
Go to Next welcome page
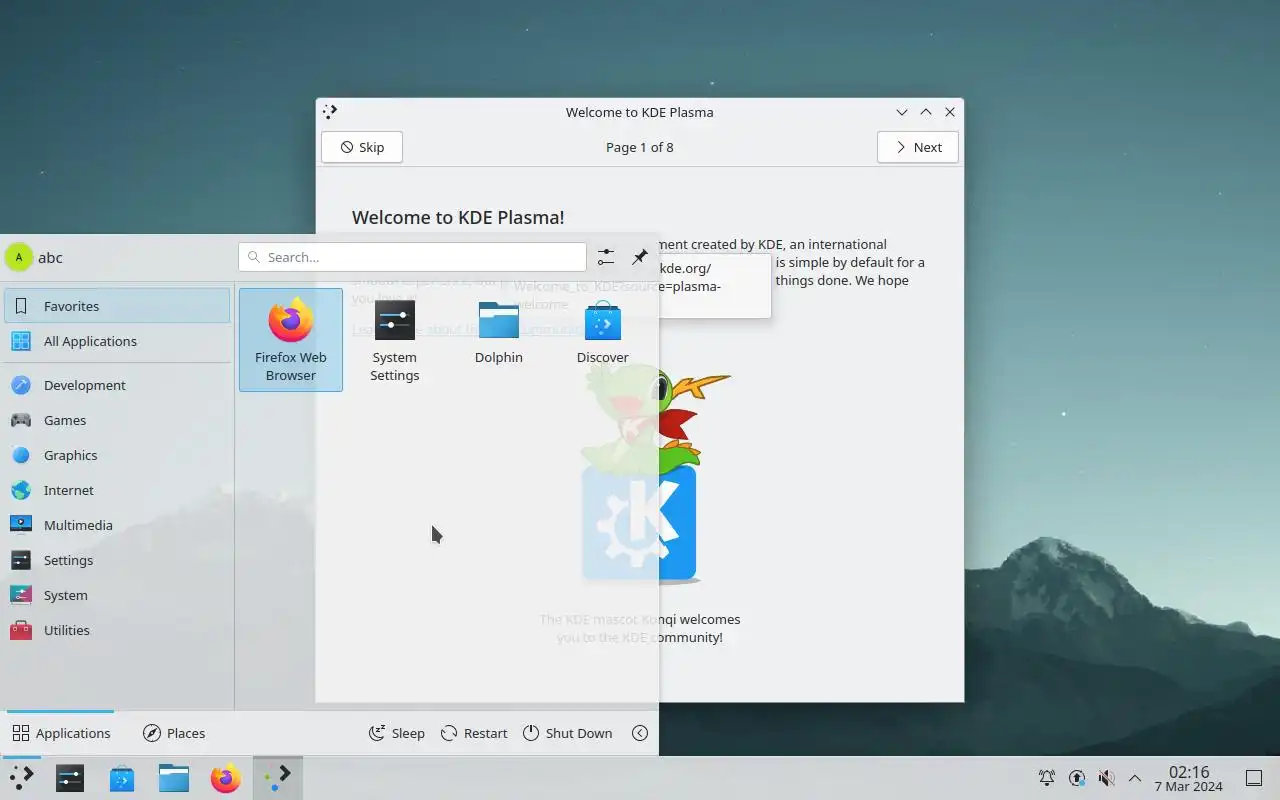click(918, 147)
